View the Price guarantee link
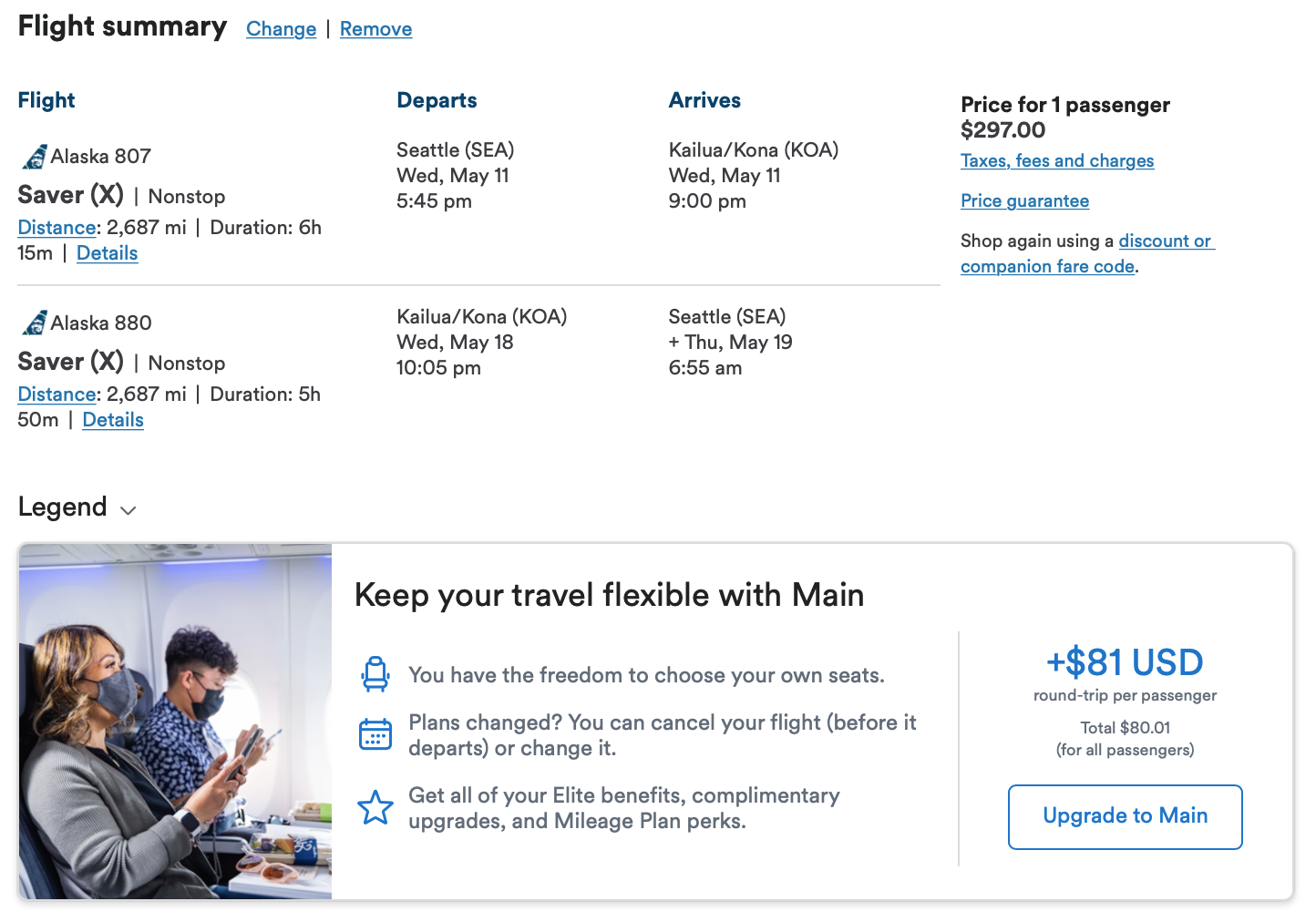 click(1024, 201)
